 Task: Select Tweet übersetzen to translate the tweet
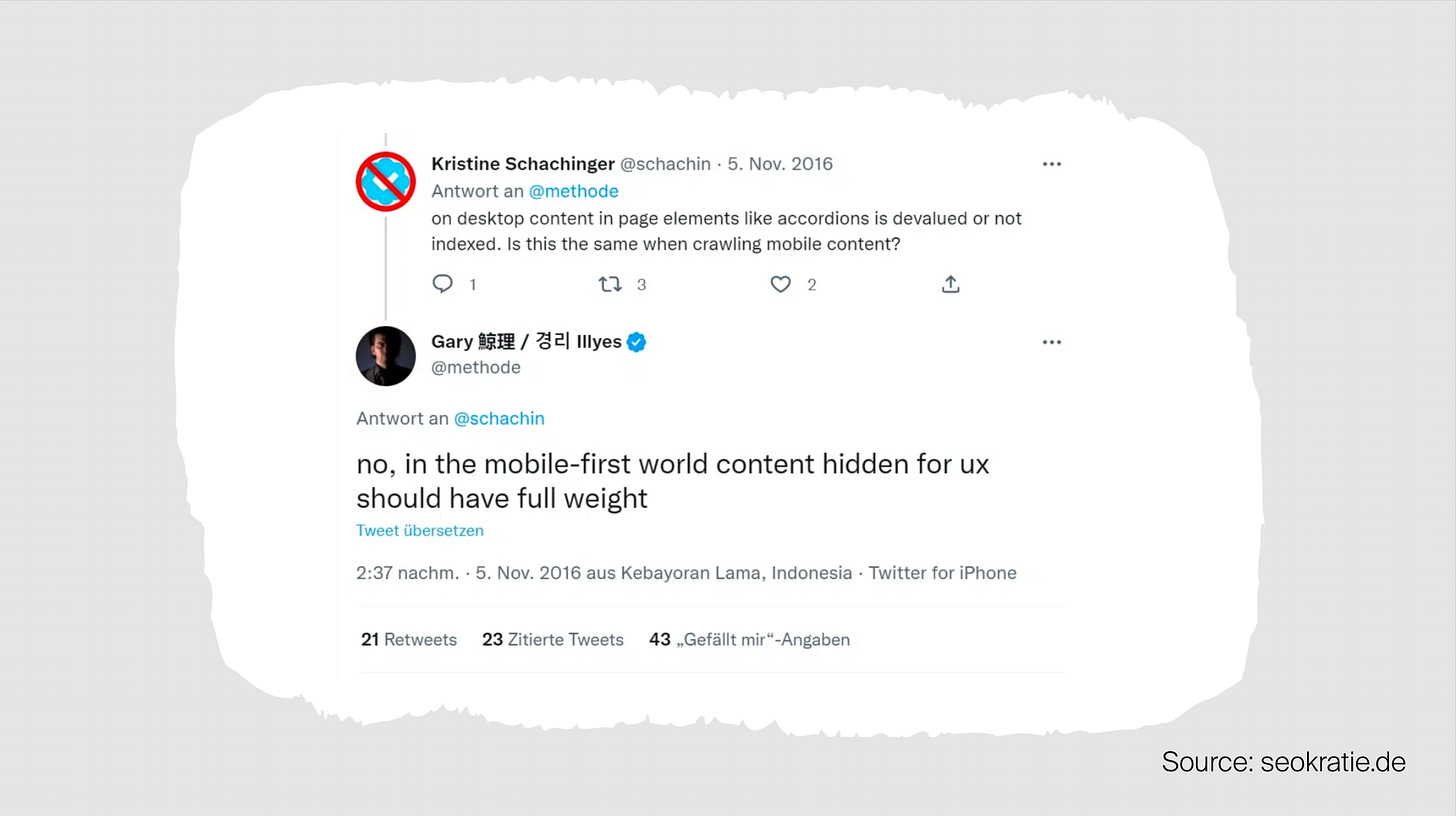pos(420,531)
